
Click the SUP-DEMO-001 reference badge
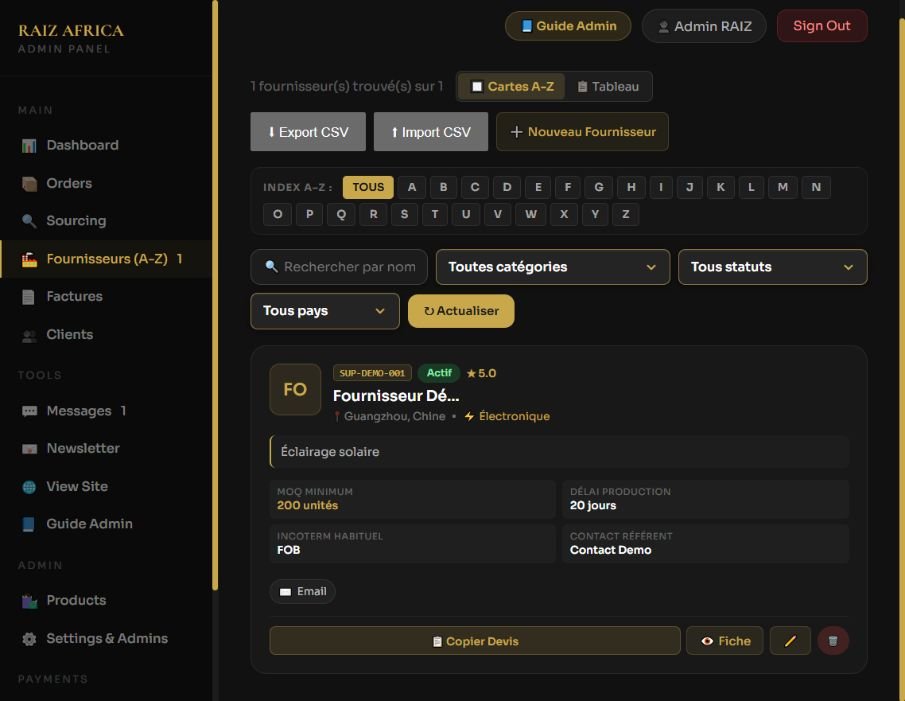(x=372, y=373)
